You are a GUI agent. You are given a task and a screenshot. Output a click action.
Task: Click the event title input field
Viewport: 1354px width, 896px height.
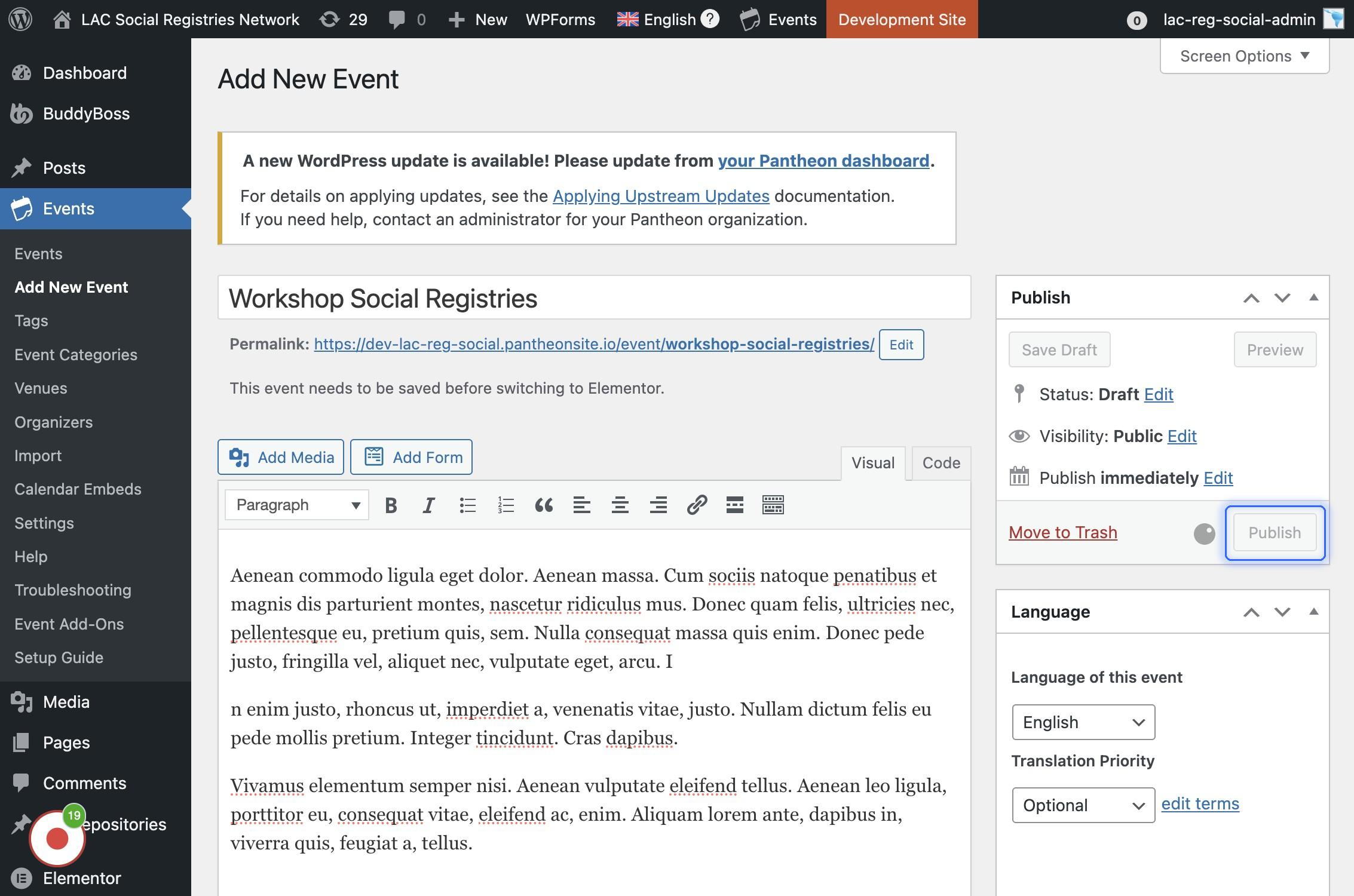point(594,298)
